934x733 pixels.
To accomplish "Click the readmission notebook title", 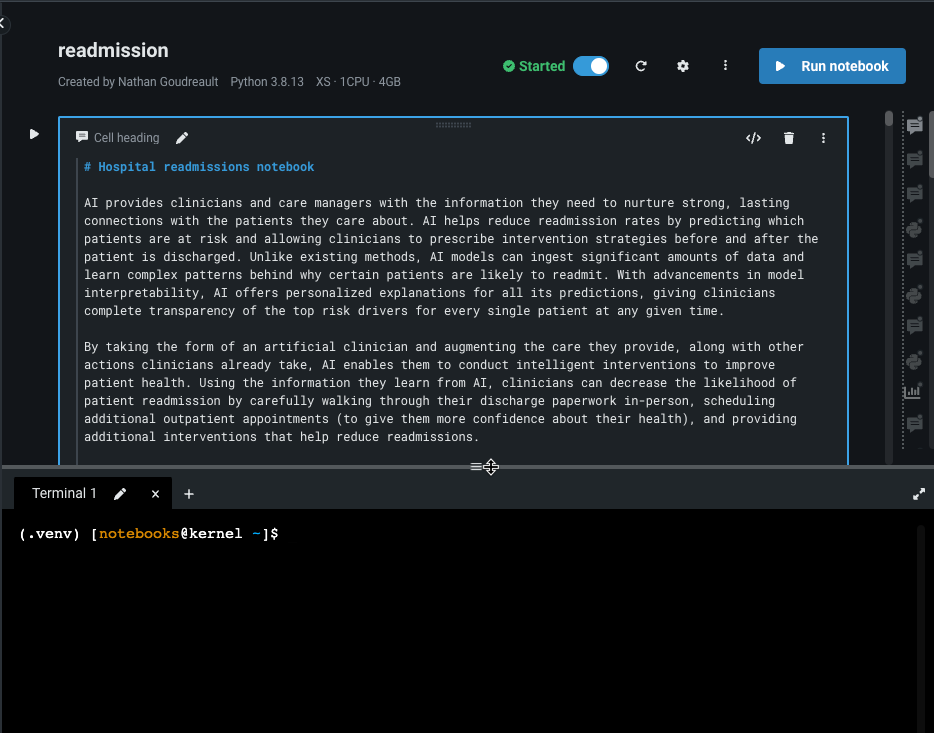I will coord(113,50).
